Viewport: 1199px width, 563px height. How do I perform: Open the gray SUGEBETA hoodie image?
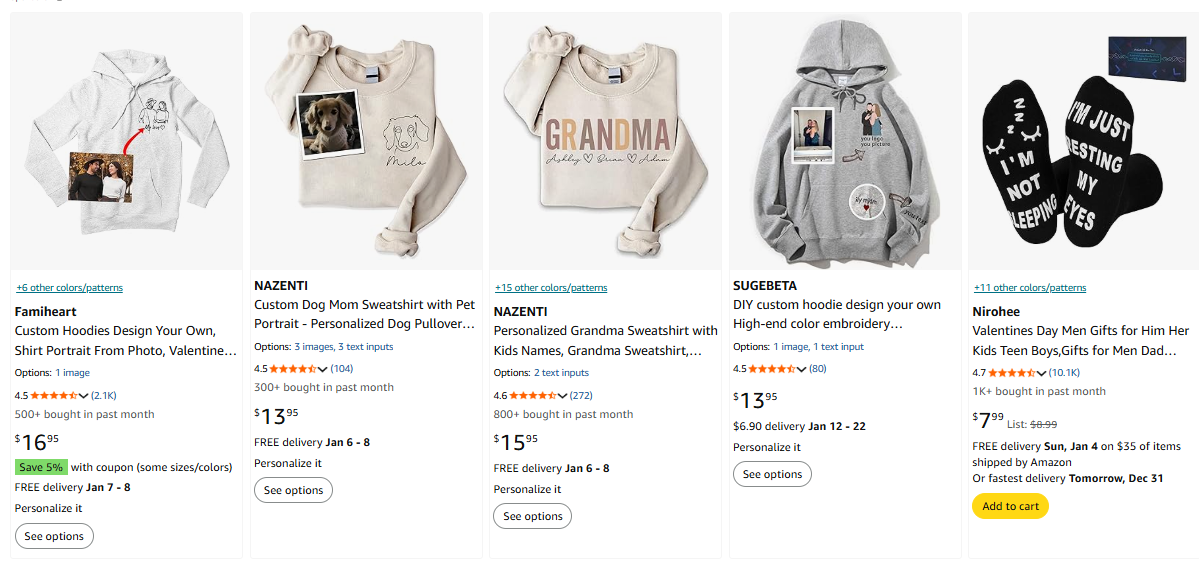(845, 141)
